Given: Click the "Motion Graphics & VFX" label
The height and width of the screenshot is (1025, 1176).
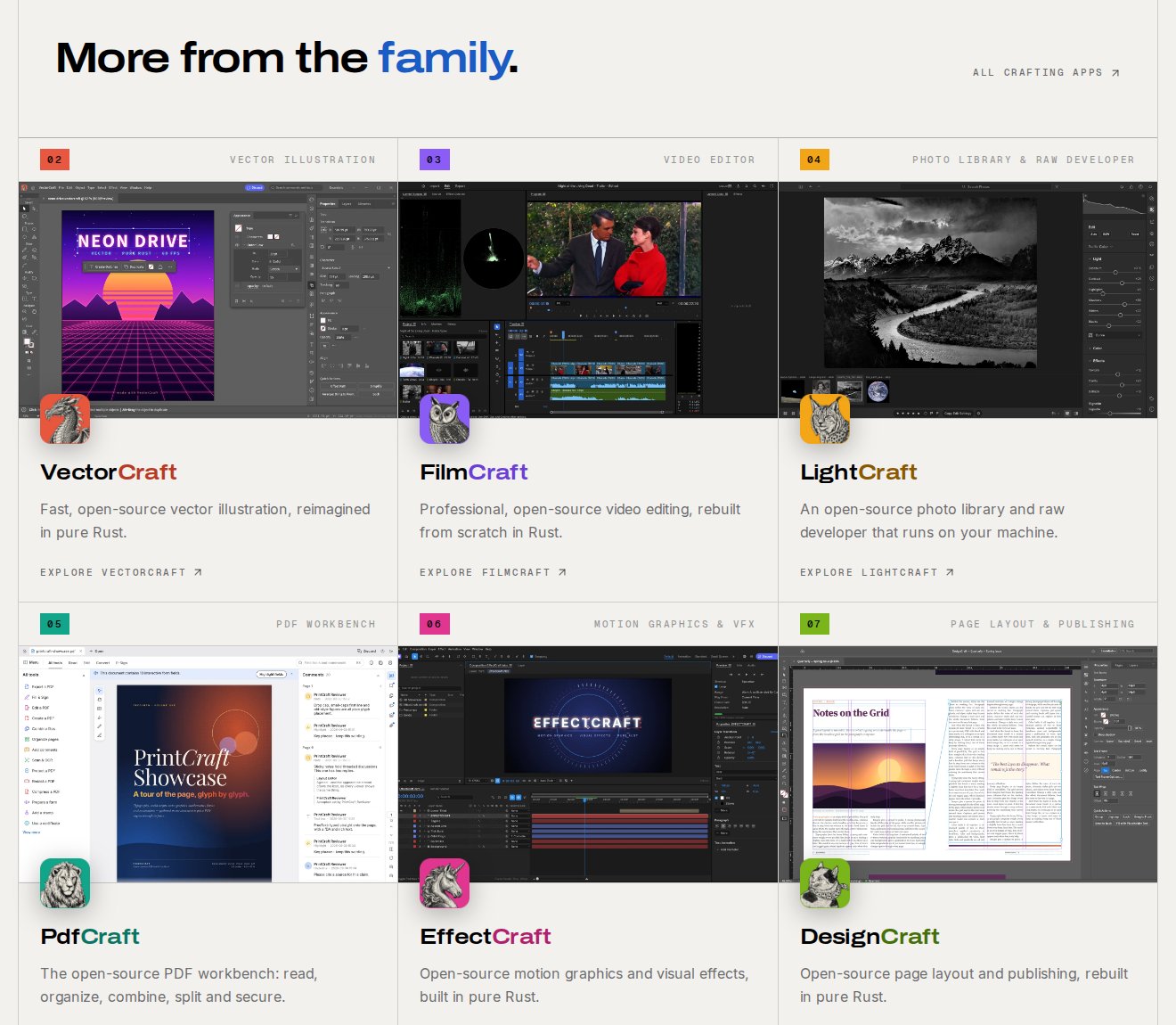Looking at the screenshot, I should pyautogui.click(x=674, y=625).
